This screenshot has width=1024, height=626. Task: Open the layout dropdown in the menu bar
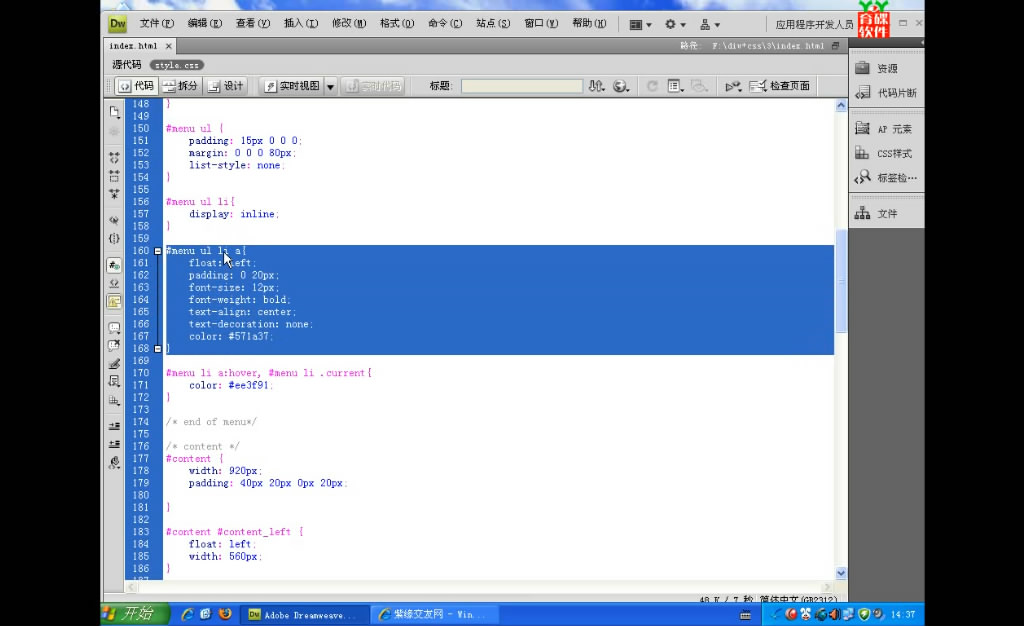[x=640, y=25]
